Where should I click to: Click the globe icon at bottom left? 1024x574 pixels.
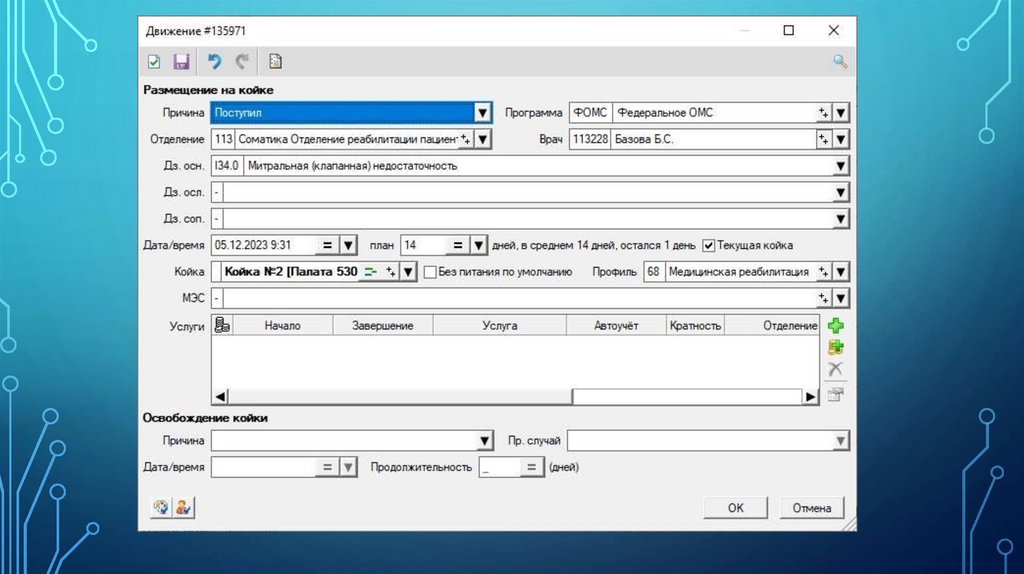click(159, 507)
